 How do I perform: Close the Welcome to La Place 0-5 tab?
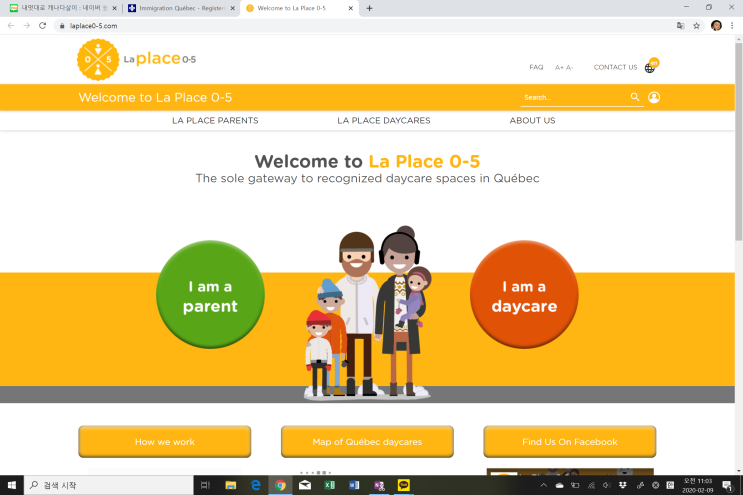pyautogui.click(x=351, y=8)
